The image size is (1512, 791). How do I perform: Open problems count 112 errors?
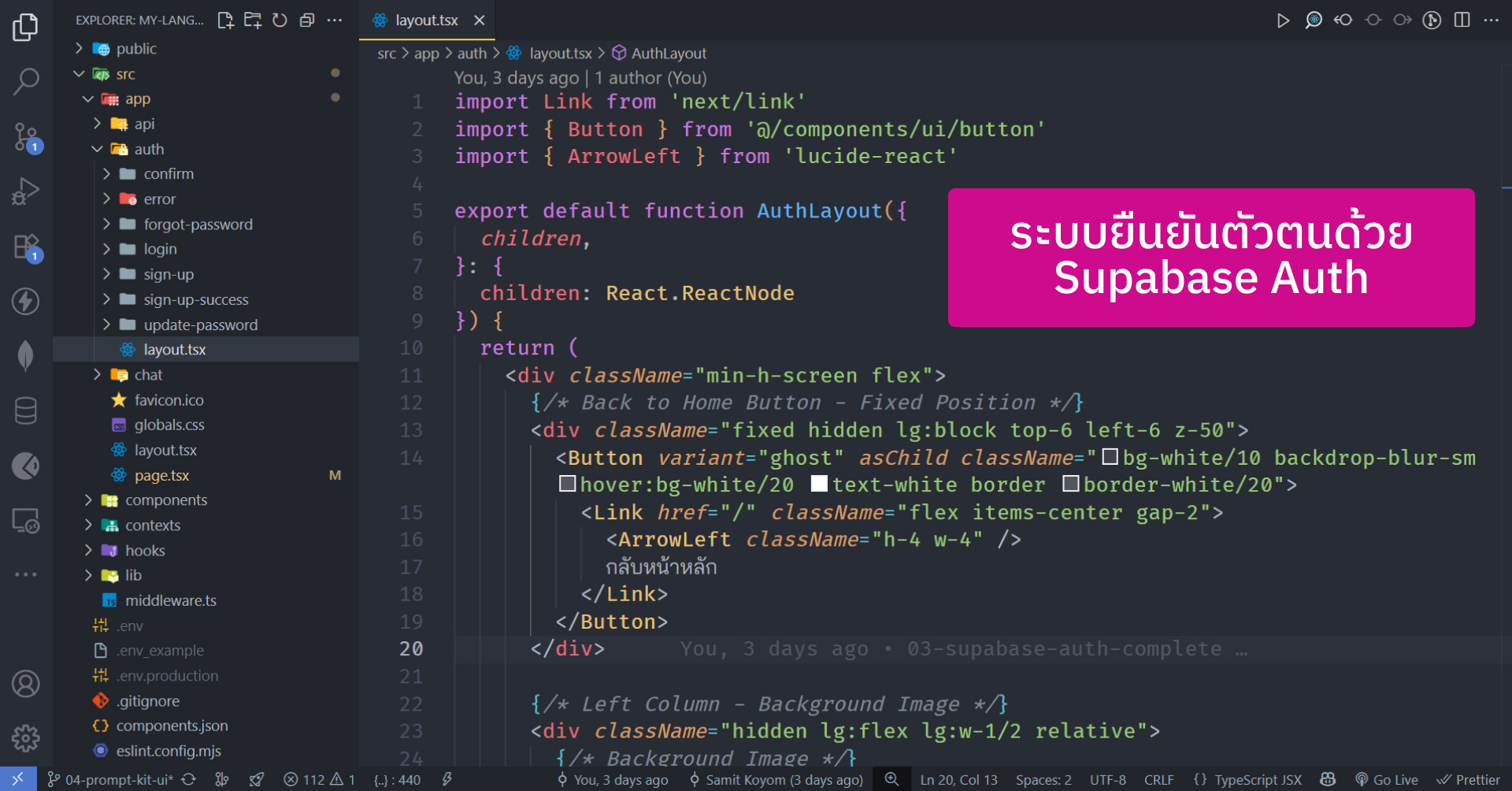(319, 779)
